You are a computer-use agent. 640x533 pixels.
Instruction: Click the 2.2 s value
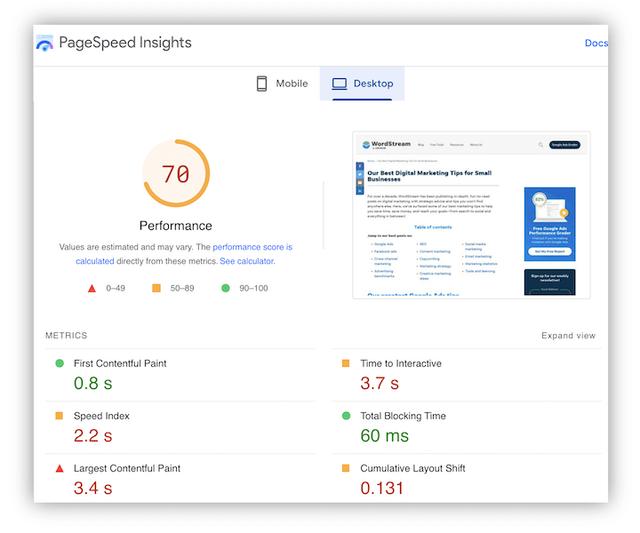pos(93,436)
